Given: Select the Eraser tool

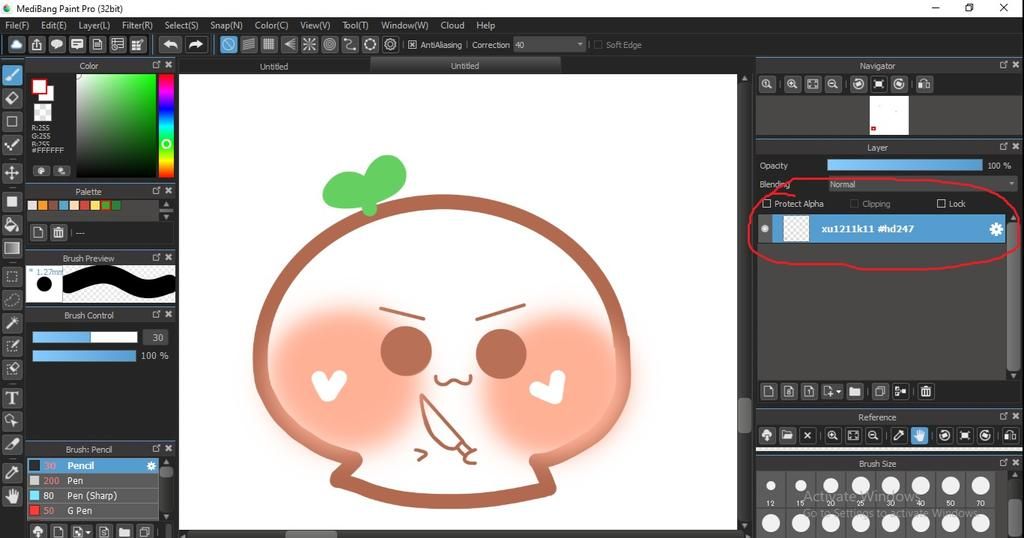Looking at the screenshot, I should coord(12,98).
